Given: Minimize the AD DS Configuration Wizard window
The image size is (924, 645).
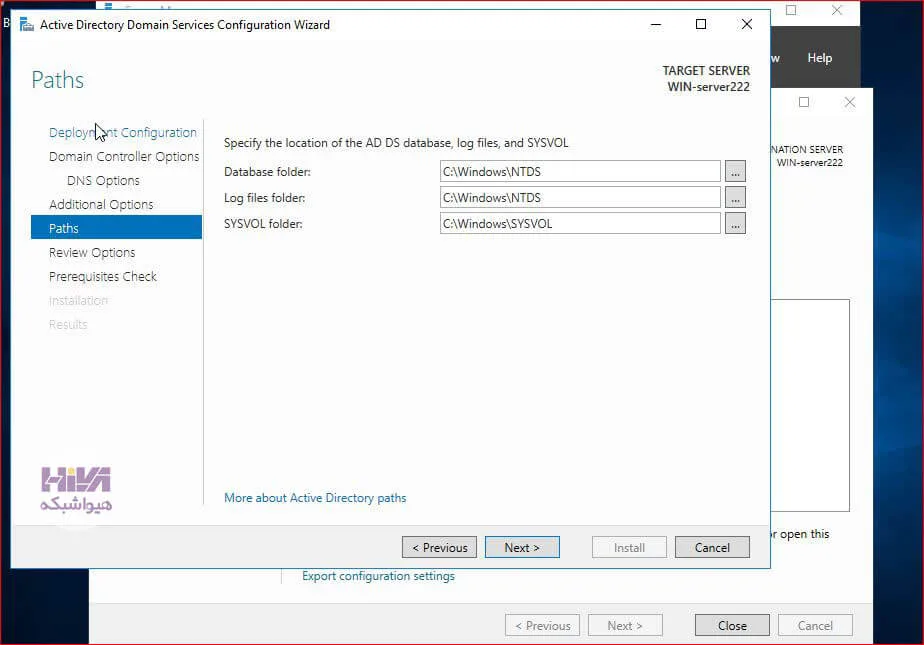Looking at the screenshot, I should click(x=656, y=25).
